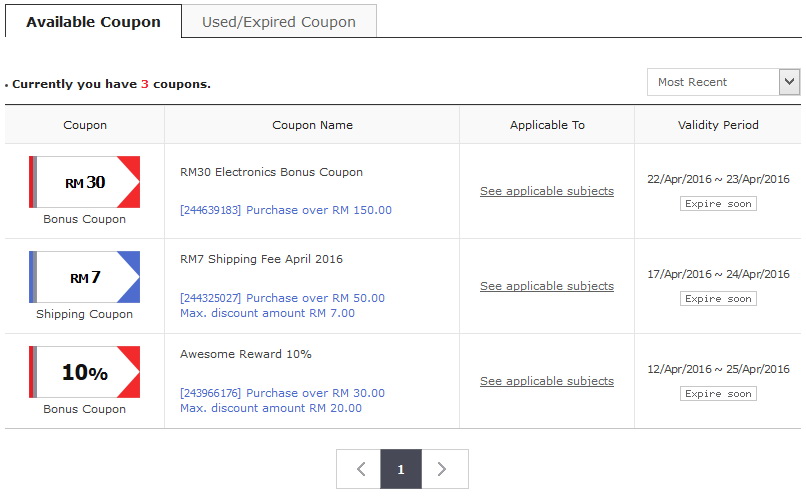The width and height of the screenshot is (806, 497).
Task: Click Expire soon badge for 25/Apr/2016 coupon
Action: (718, 394)
